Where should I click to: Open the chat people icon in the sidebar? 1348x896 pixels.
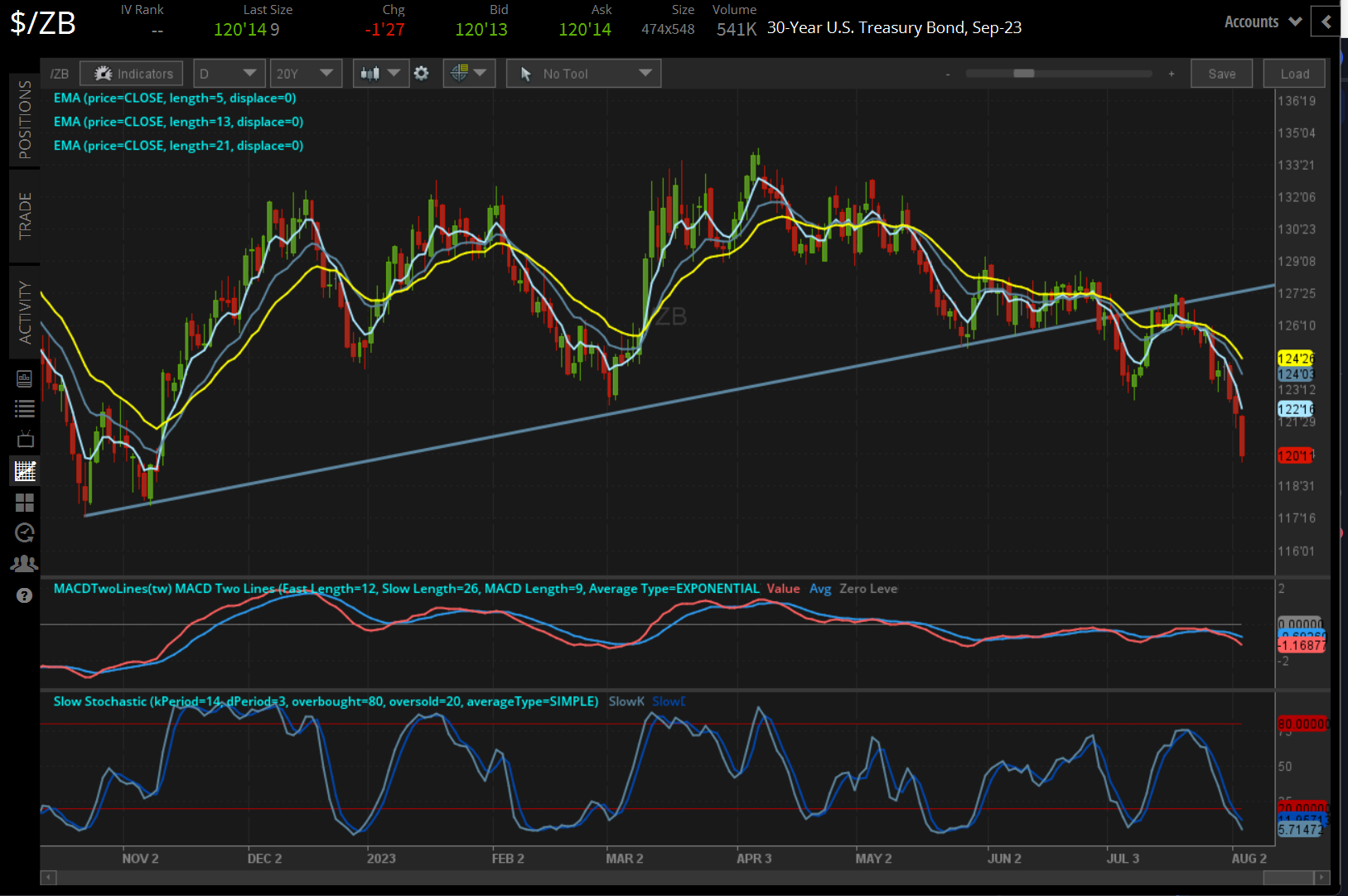(24, 563)
